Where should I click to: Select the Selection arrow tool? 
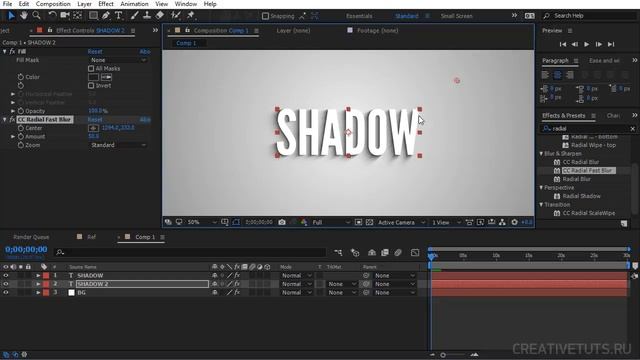click(x=11, y=16)
